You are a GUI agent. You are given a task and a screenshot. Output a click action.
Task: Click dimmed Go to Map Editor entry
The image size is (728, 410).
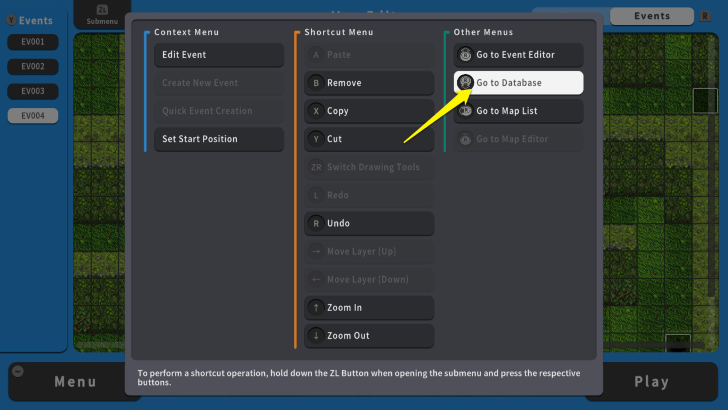click(518, 139)
